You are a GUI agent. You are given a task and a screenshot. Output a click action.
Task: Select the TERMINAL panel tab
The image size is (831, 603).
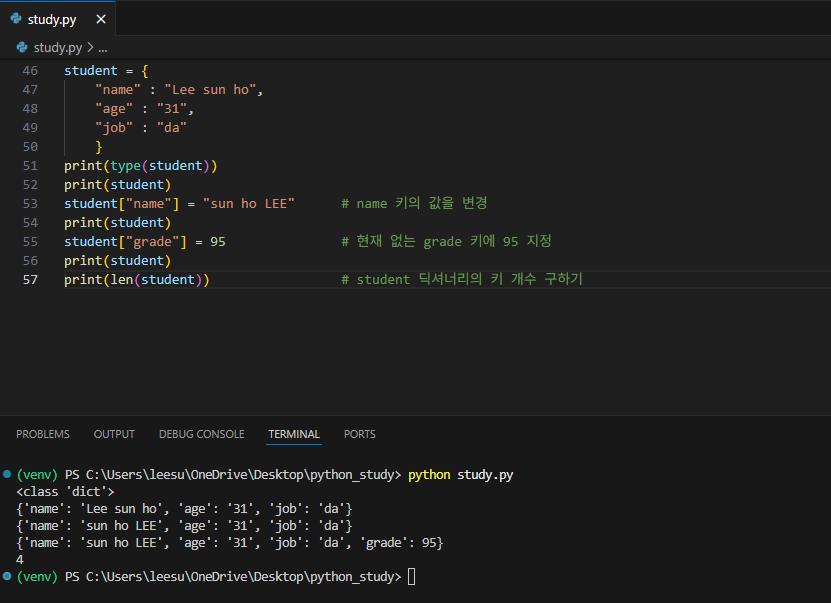(x=294, y=434)
